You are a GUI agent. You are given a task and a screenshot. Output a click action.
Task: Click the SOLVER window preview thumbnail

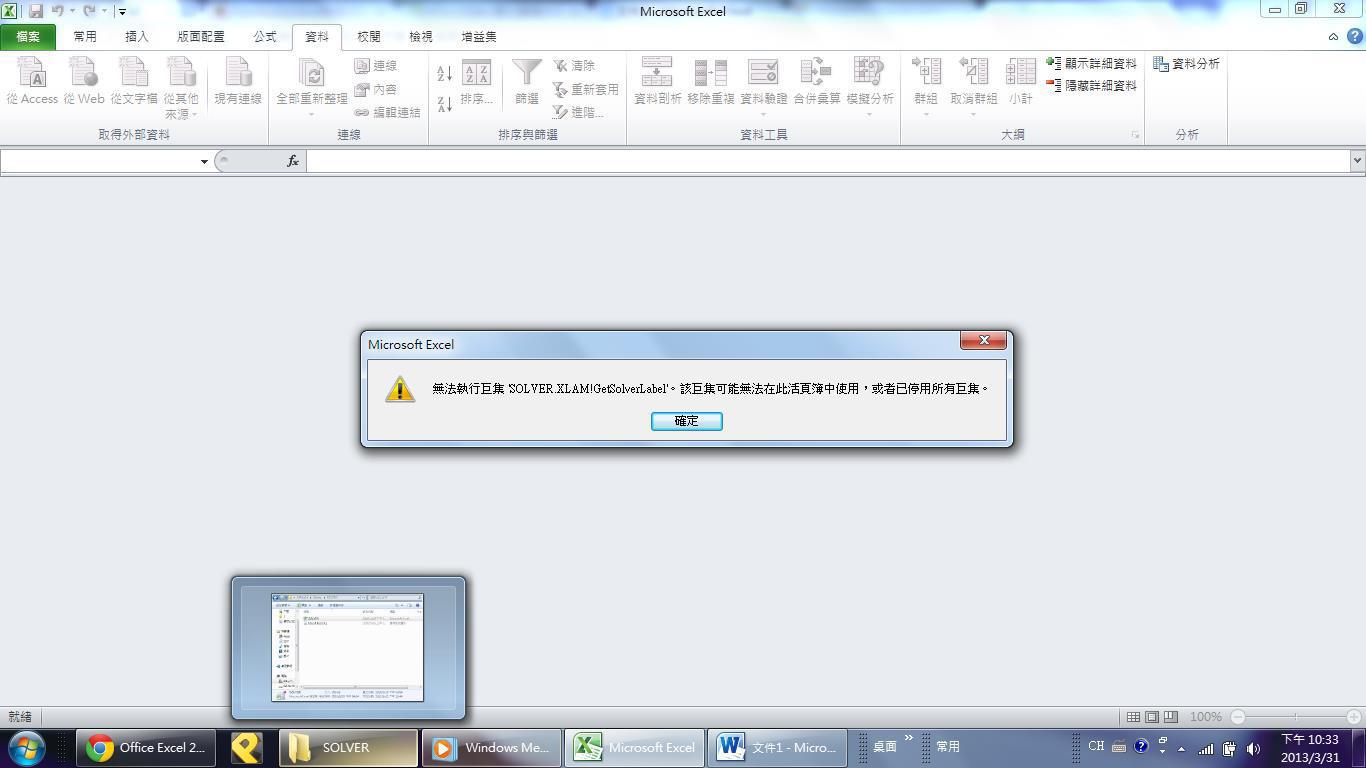[348, 647]
